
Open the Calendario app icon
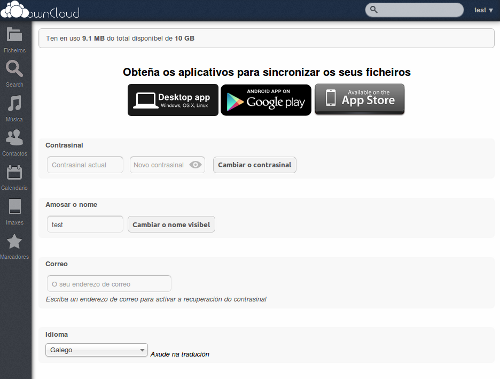14,172
